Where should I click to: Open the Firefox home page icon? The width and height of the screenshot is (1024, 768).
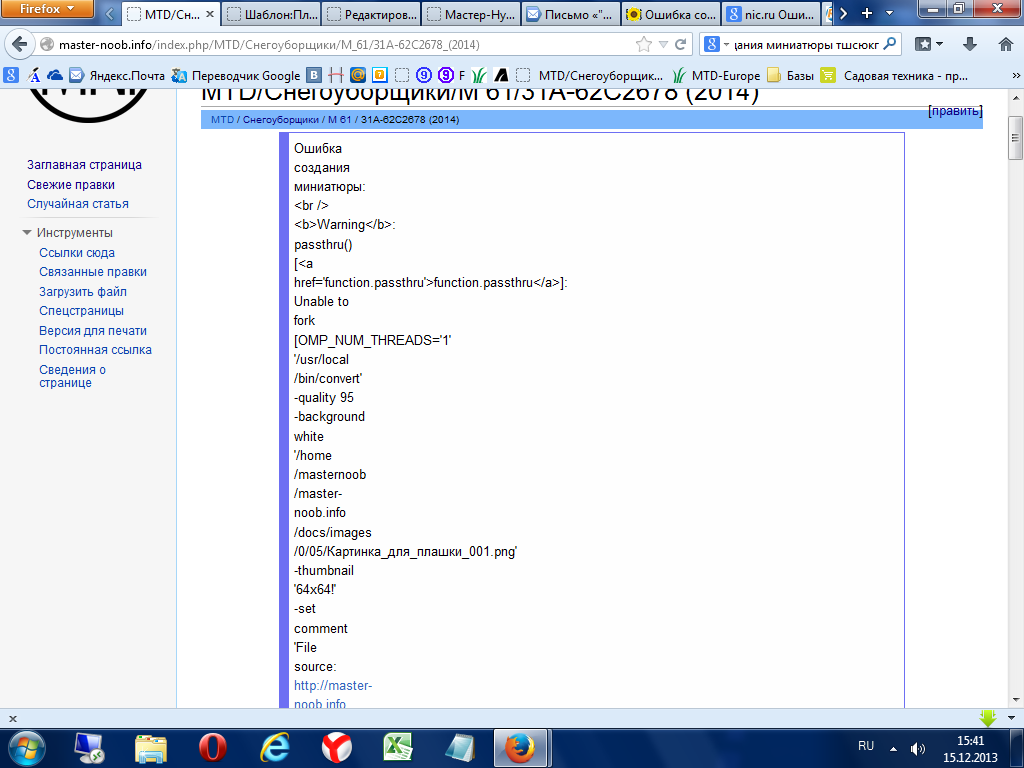(1005, 44)
